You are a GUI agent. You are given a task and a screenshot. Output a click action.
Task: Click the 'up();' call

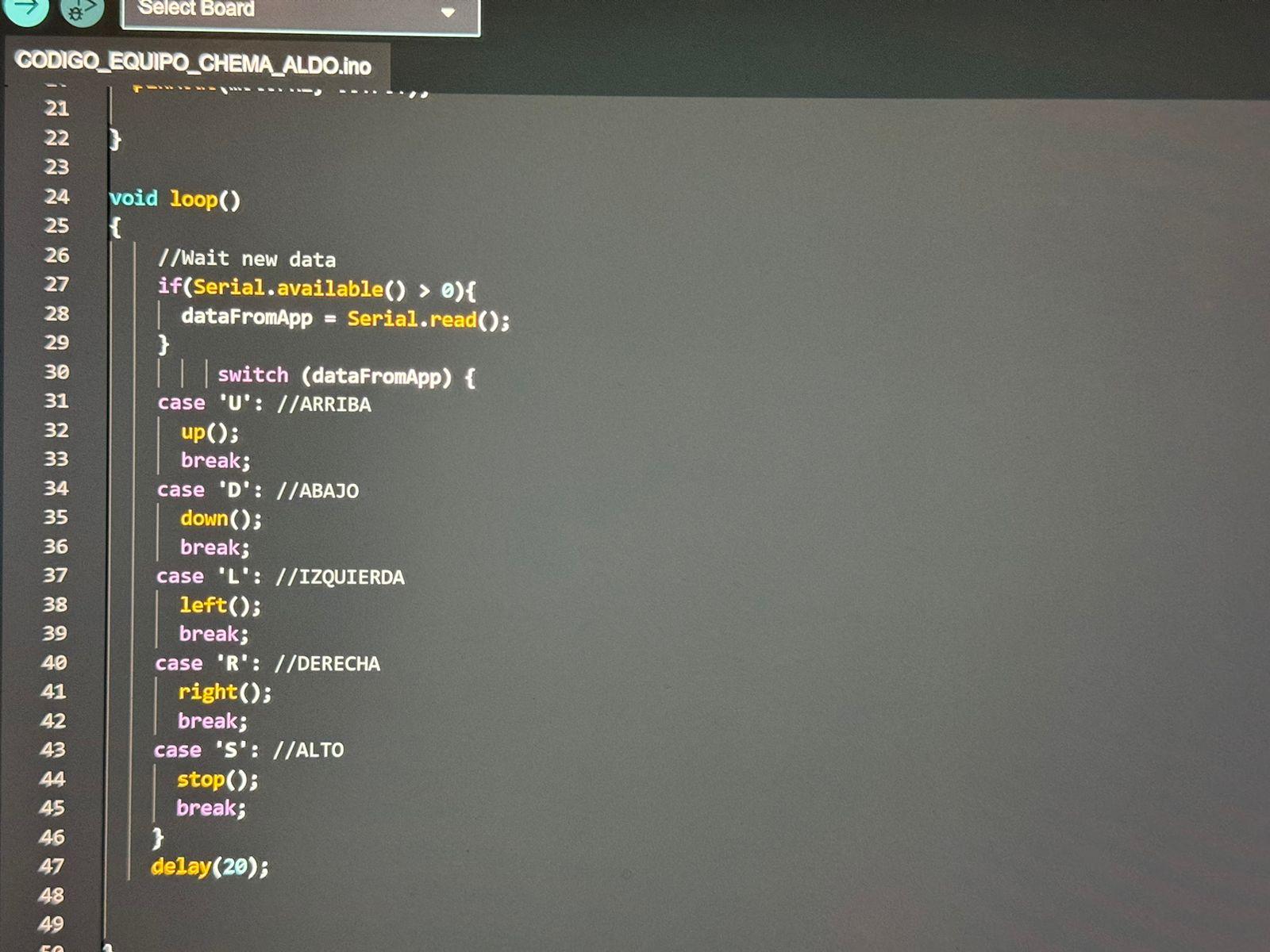click(210, 432)
